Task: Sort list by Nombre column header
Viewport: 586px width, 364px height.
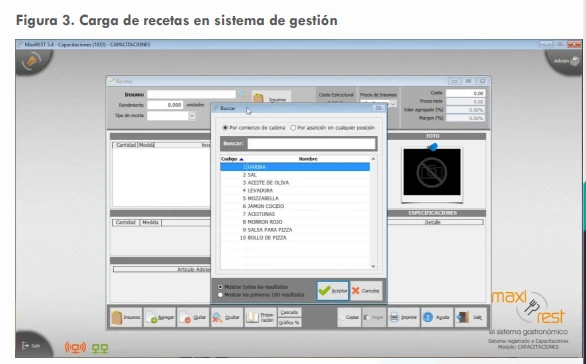Action: pos(308,159)
